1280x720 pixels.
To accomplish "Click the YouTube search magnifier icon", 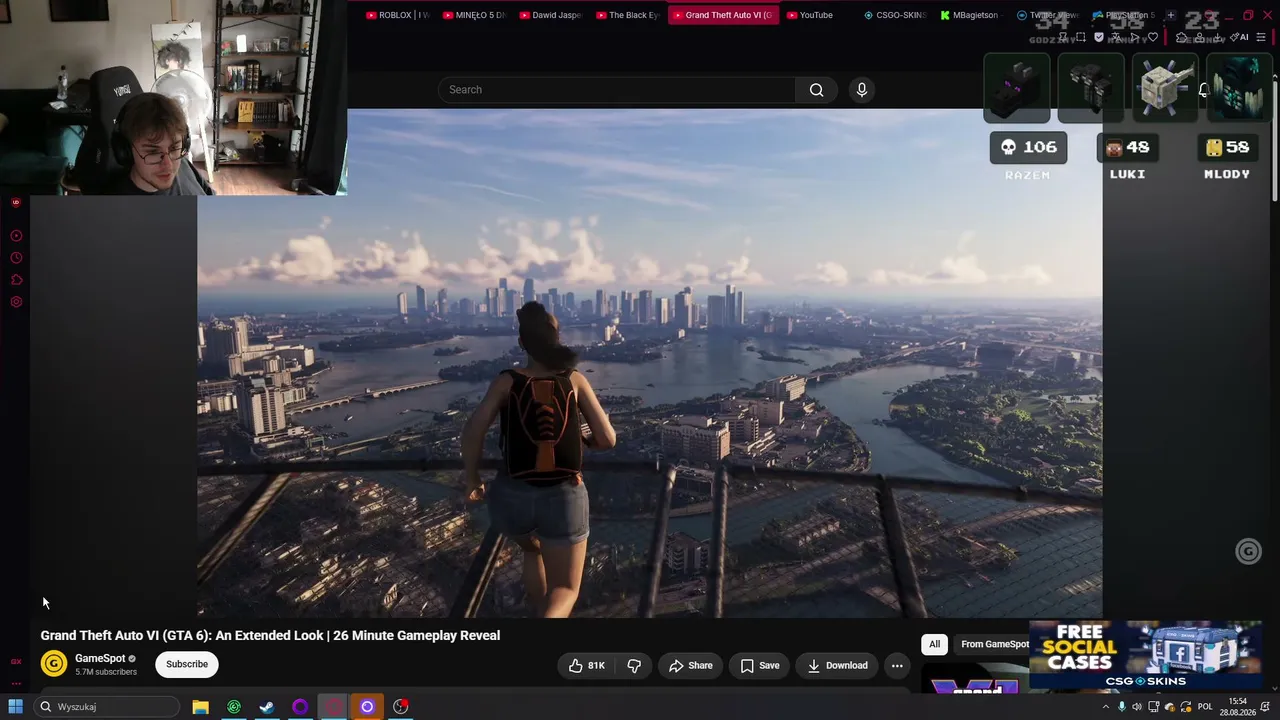I will tap(816, 90).
